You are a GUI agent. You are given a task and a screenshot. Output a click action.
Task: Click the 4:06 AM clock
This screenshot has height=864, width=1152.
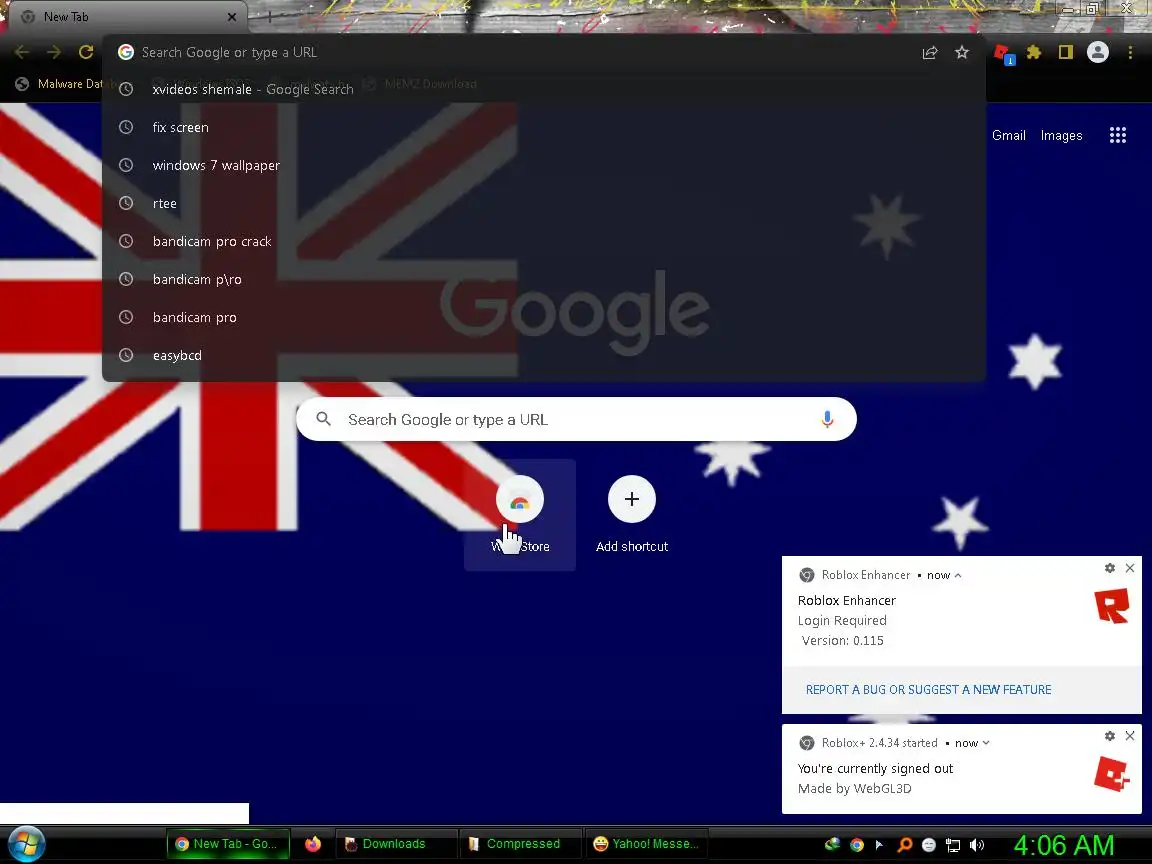pos(1063,845)
